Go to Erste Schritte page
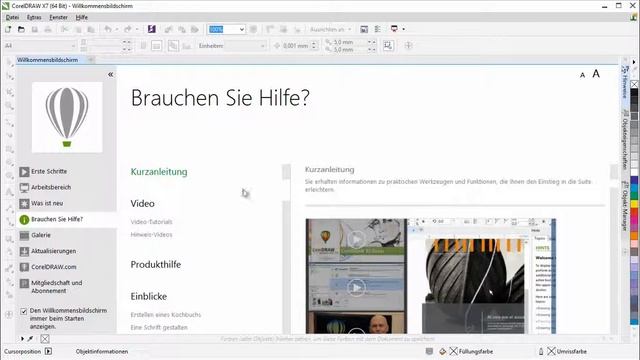This screenshot has height=360, width=640. (49, 171)
